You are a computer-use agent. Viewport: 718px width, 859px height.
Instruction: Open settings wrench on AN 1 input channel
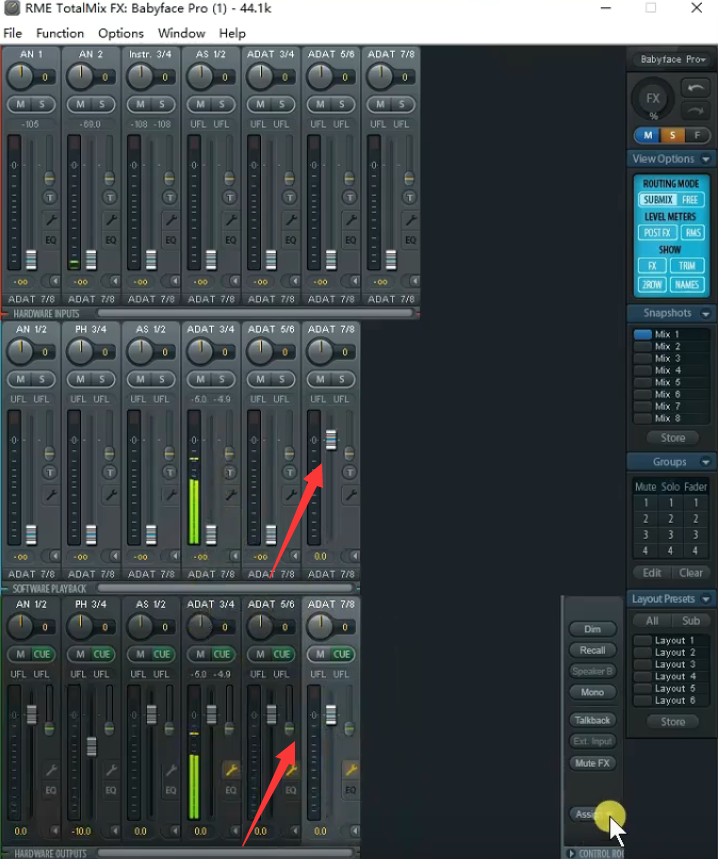[x=50, y=218]
